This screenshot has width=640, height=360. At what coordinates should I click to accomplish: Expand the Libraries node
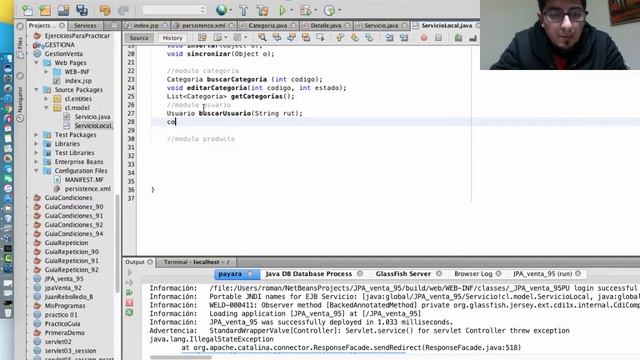pyautogui.click(x=36, y=144)
